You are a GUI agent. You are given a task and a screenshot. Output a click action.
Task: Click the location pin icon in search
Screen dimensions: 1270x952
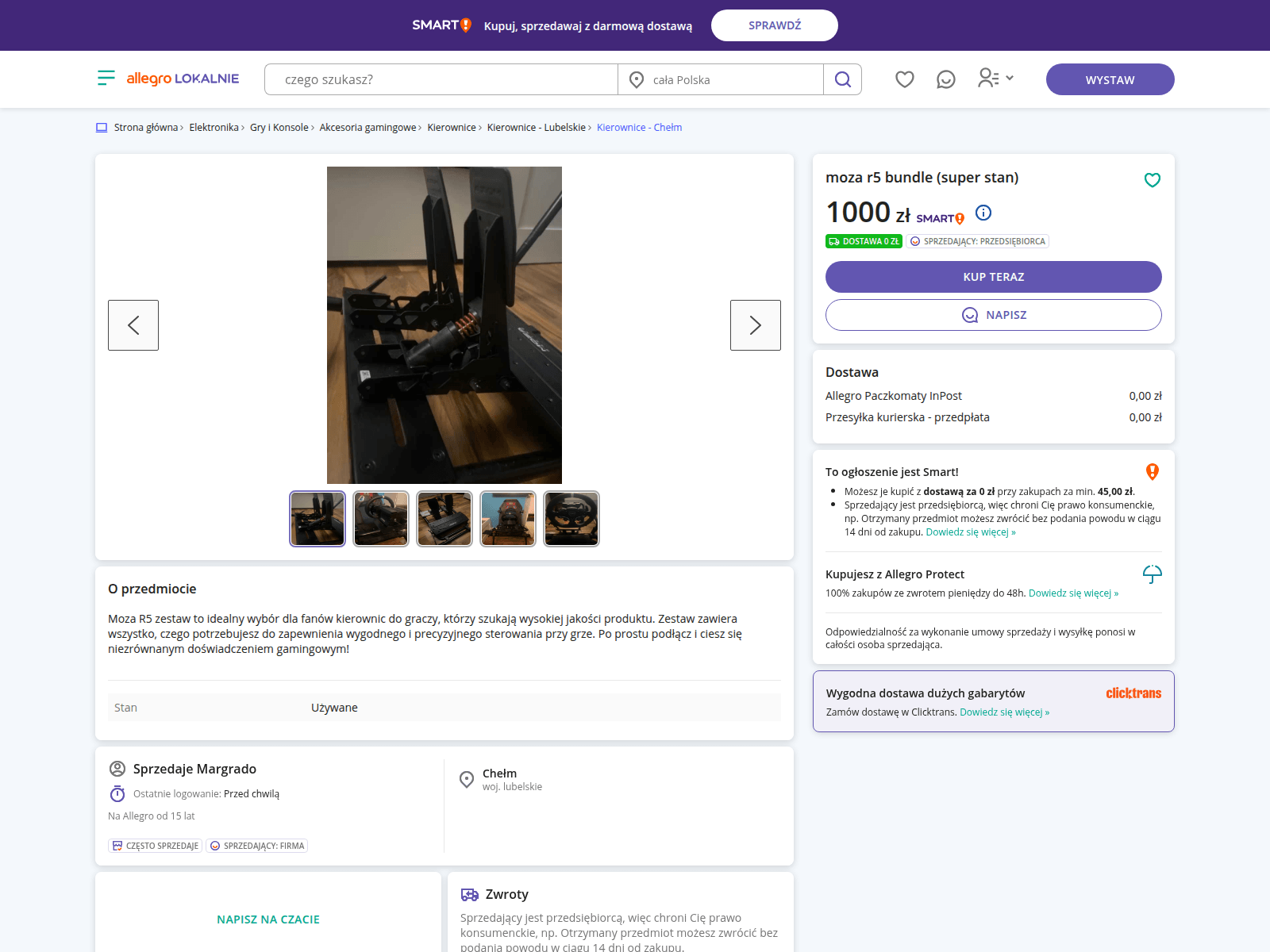(x=636, y=79)
